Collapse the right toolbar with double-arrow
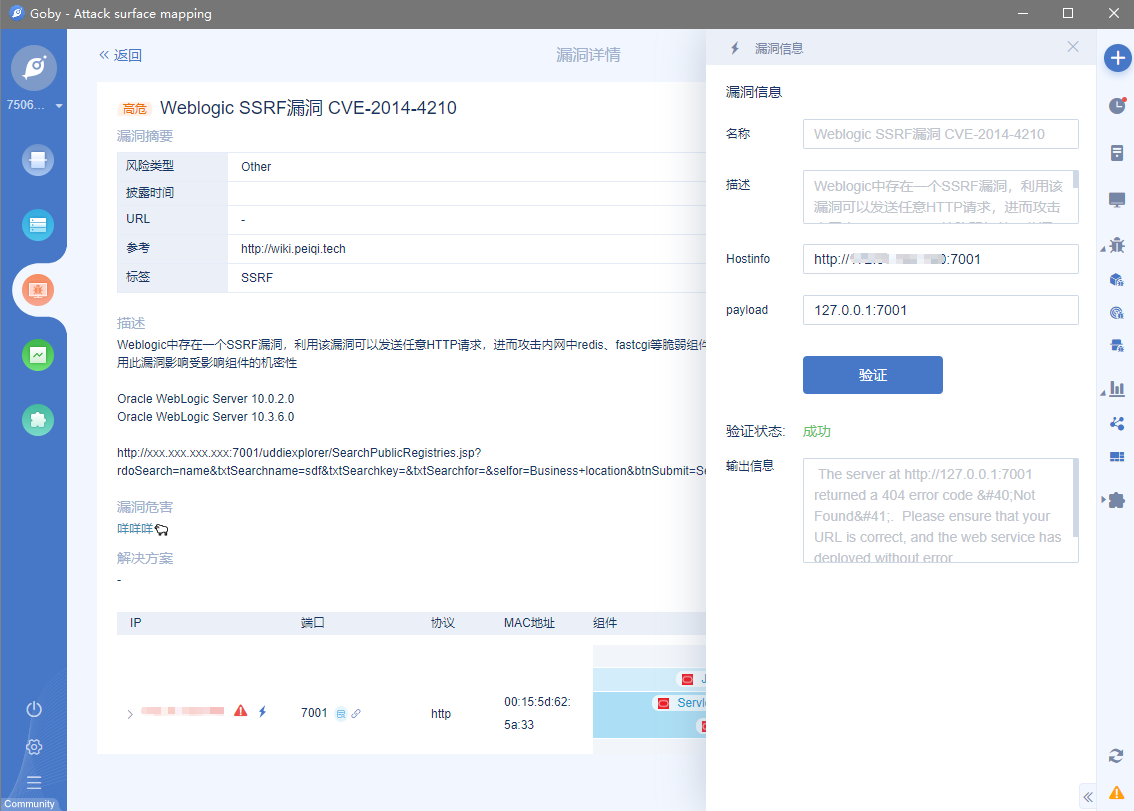 tap(1088, 796)
